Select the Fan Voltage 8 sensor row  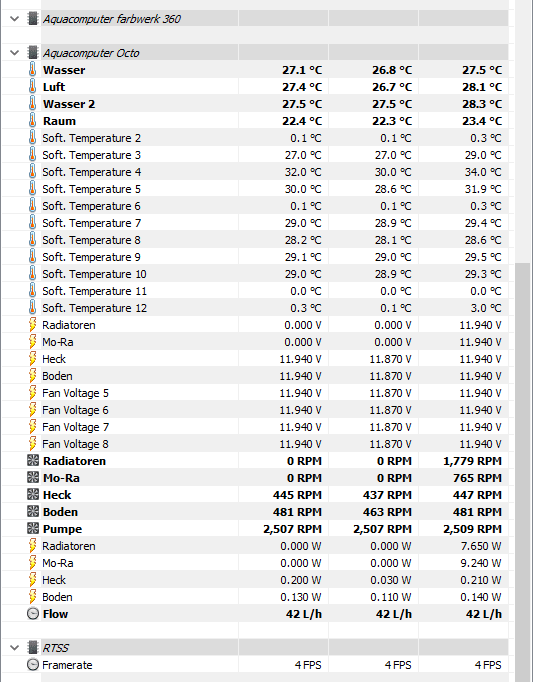(255, 444)
